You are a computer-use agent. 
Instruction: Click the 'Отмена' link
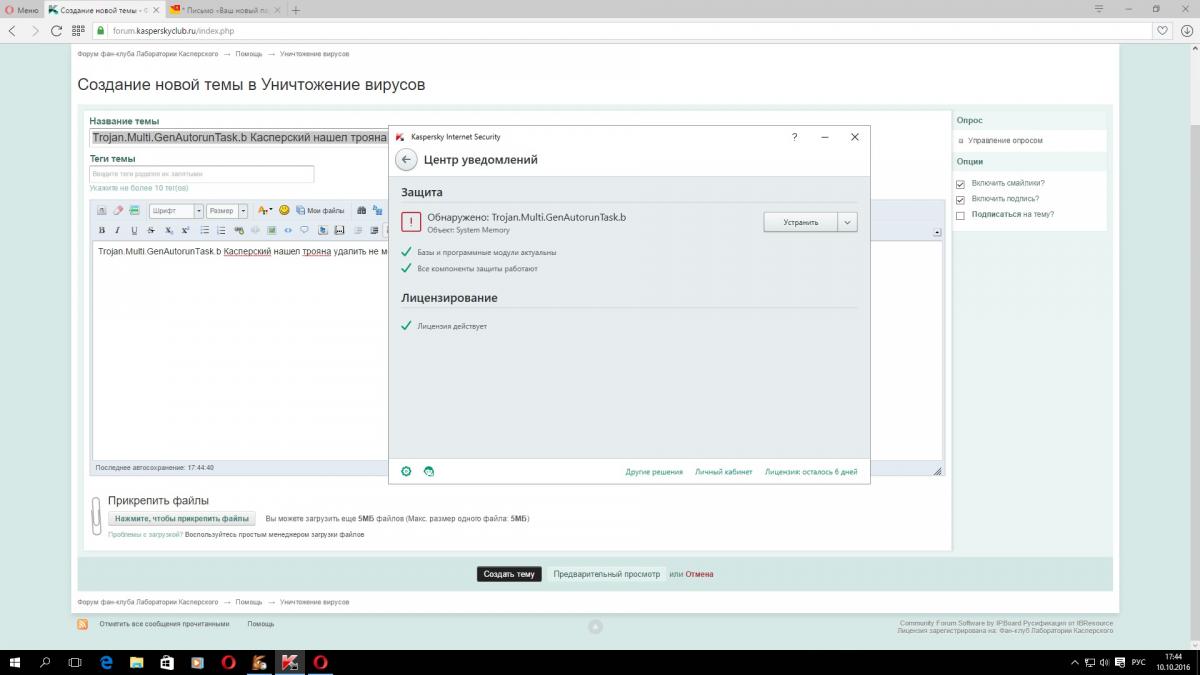700,574
